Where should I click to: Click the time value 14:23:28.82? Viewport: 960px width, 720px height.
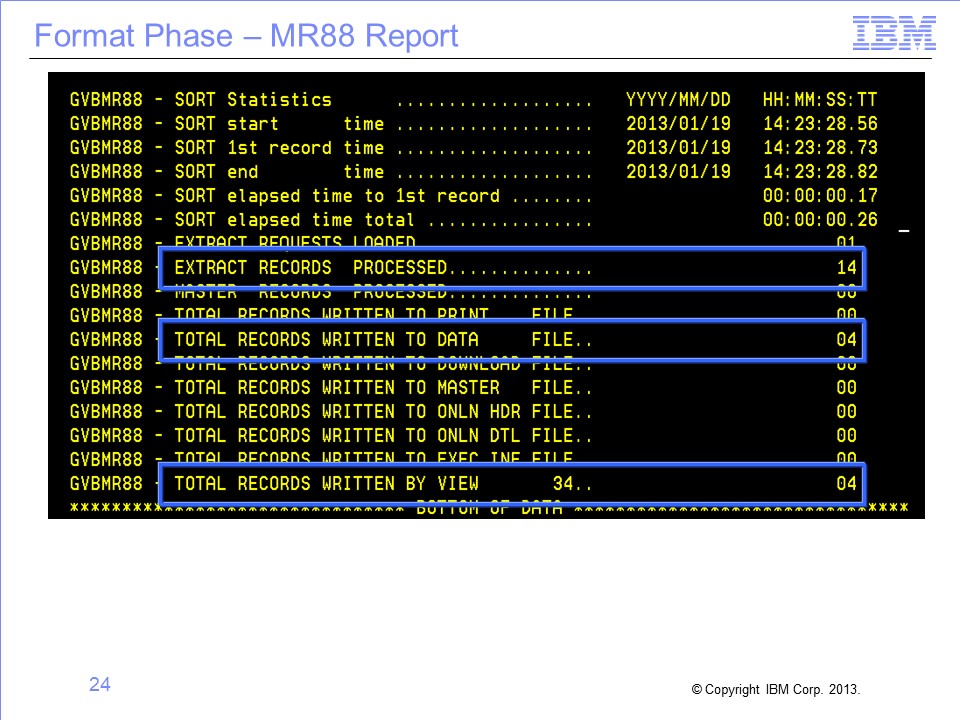pos(820,171)
